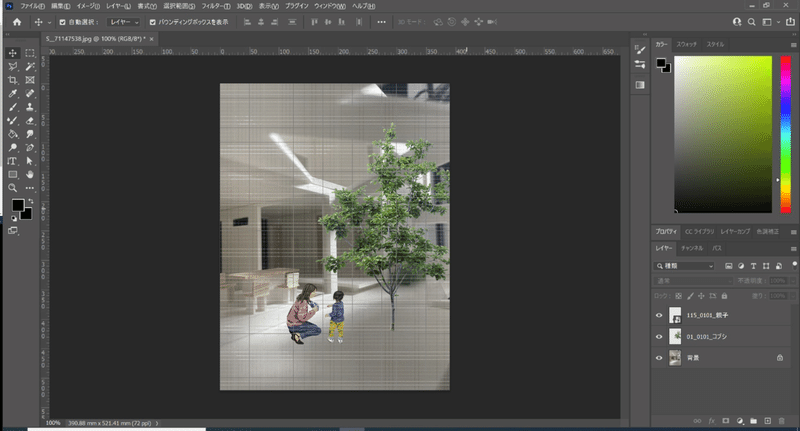Select the Brush tool

(x=13, y=107)
